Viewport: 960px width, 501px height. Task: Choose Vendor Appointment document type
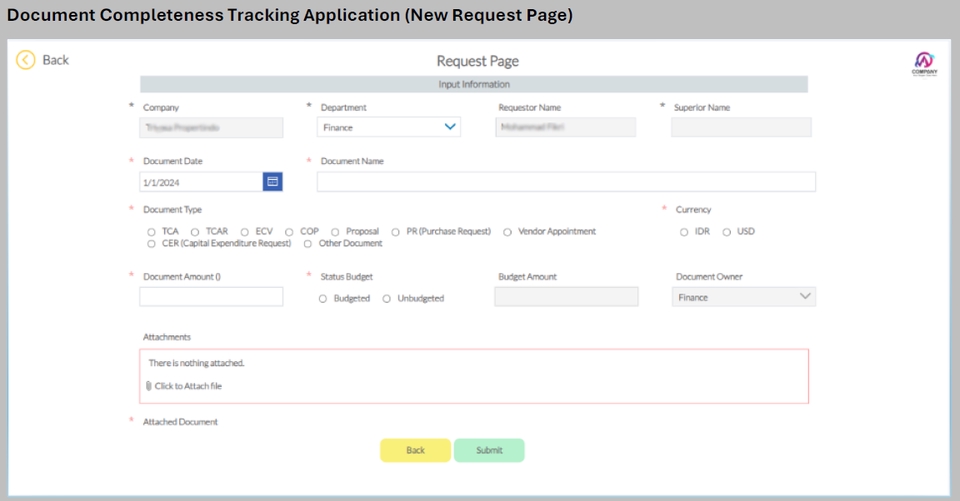508,232
